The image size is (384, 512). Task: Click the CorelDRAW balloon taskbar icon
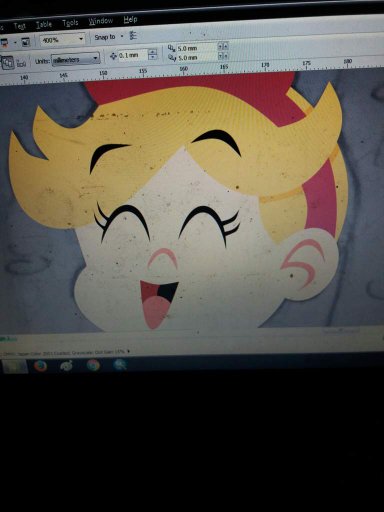(x=67, y=366)
